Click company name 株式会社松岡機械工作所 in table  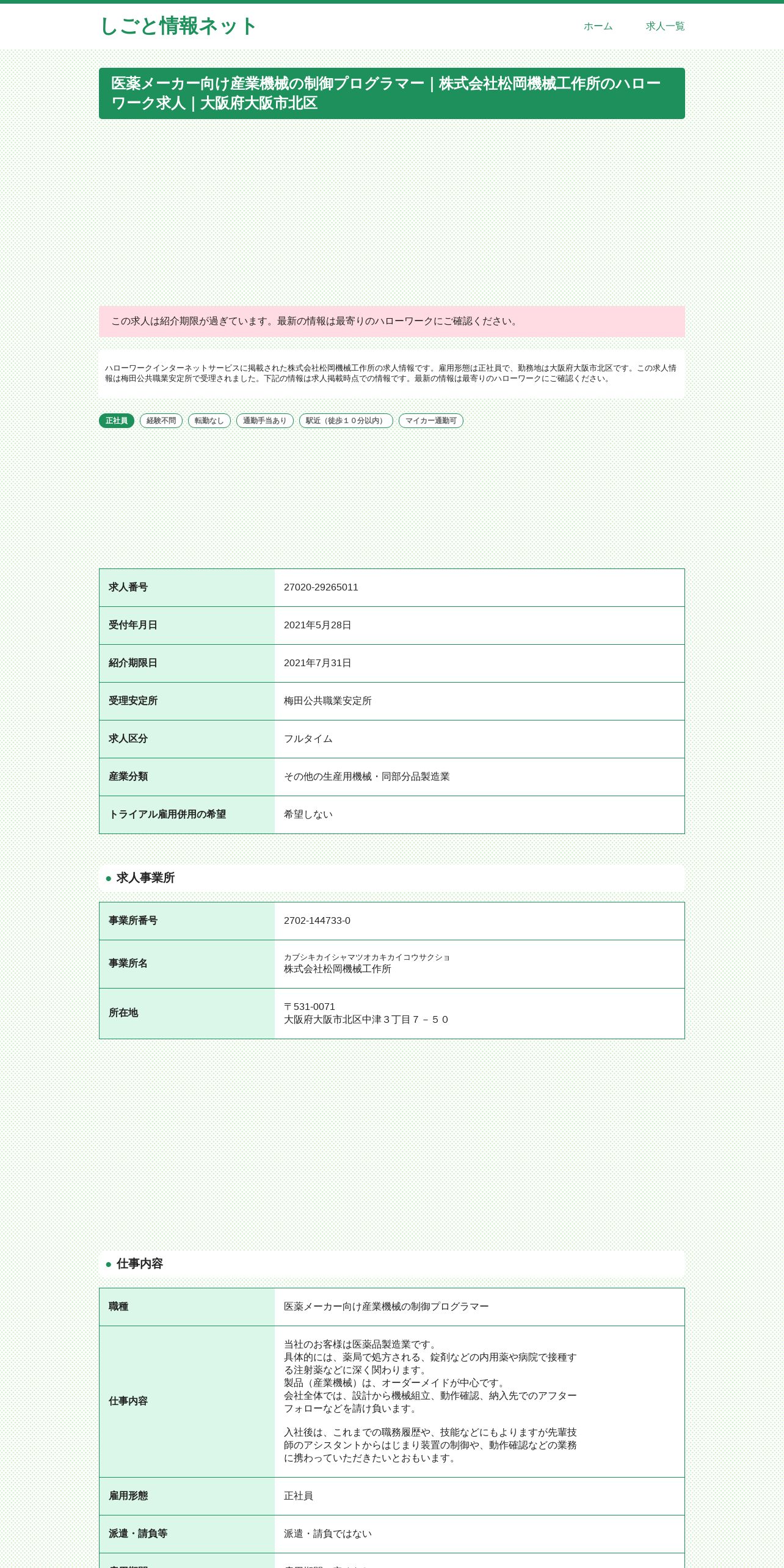pos(338,969)
